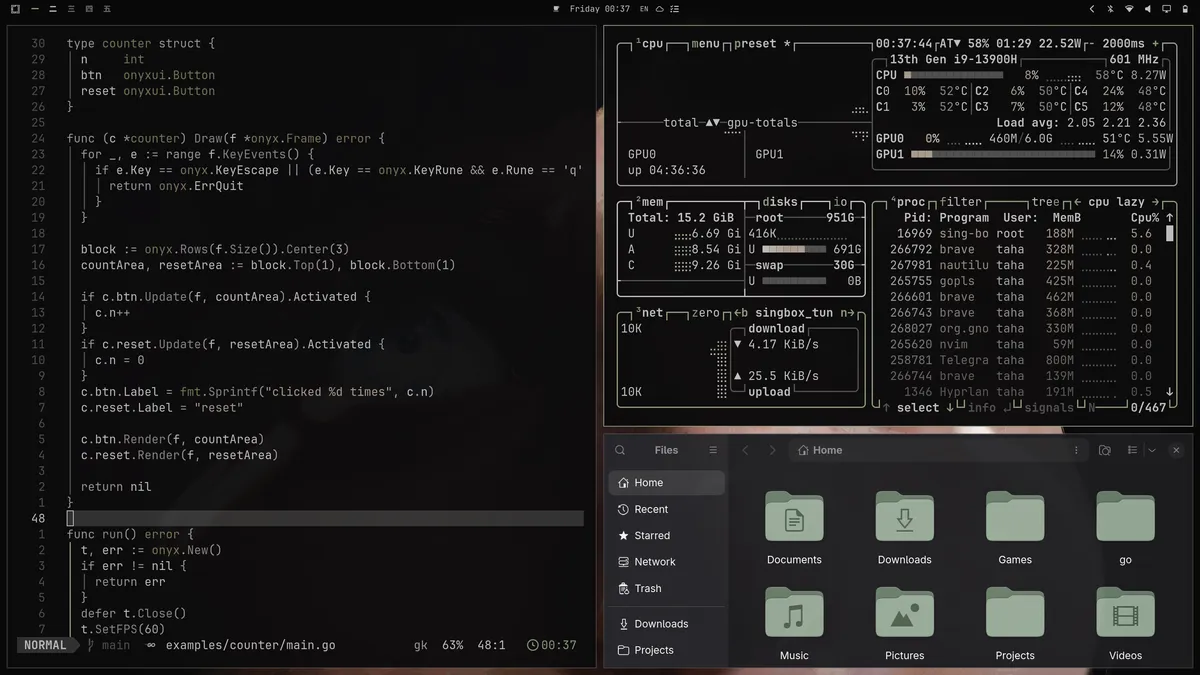Toggle the btop cpu box label
The image size is (1200, 675).
(649, 44)
